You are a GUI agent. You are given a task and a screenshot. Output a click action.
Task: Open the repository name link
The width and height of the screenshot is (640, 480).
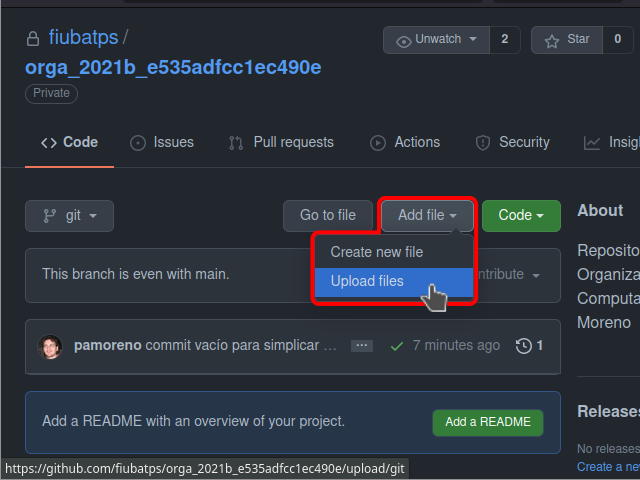(173, 67)
